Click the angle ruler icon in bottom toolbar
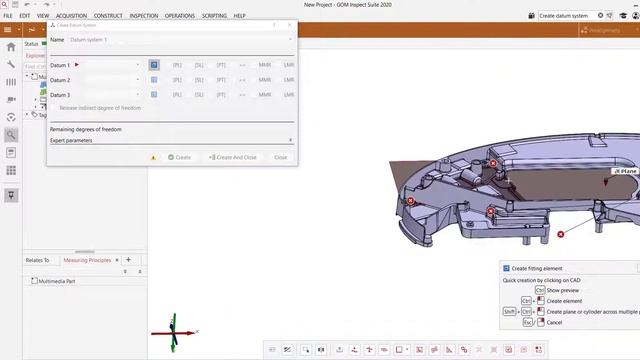 coord(449,350)
